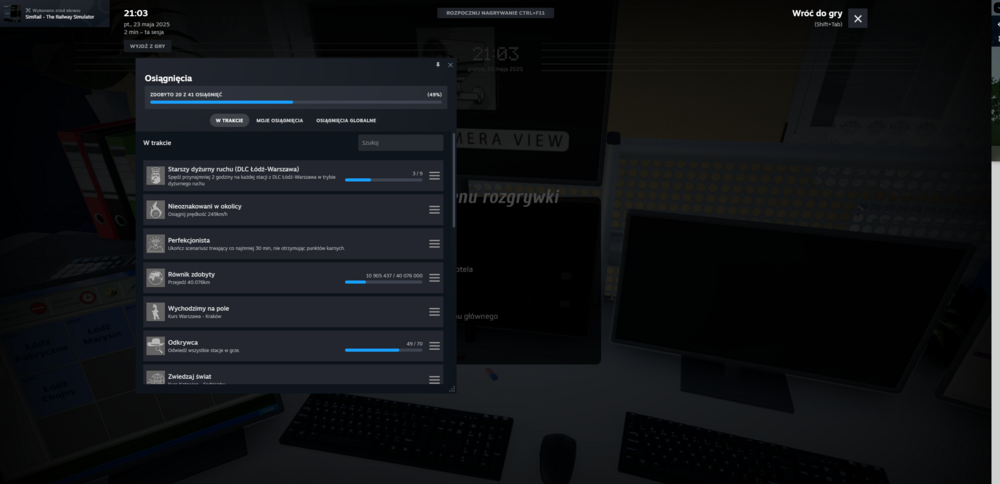Click hamburger handle on Wychodzimy na pole row
This screenshot has width=1000, height=484.
(434, 312)
